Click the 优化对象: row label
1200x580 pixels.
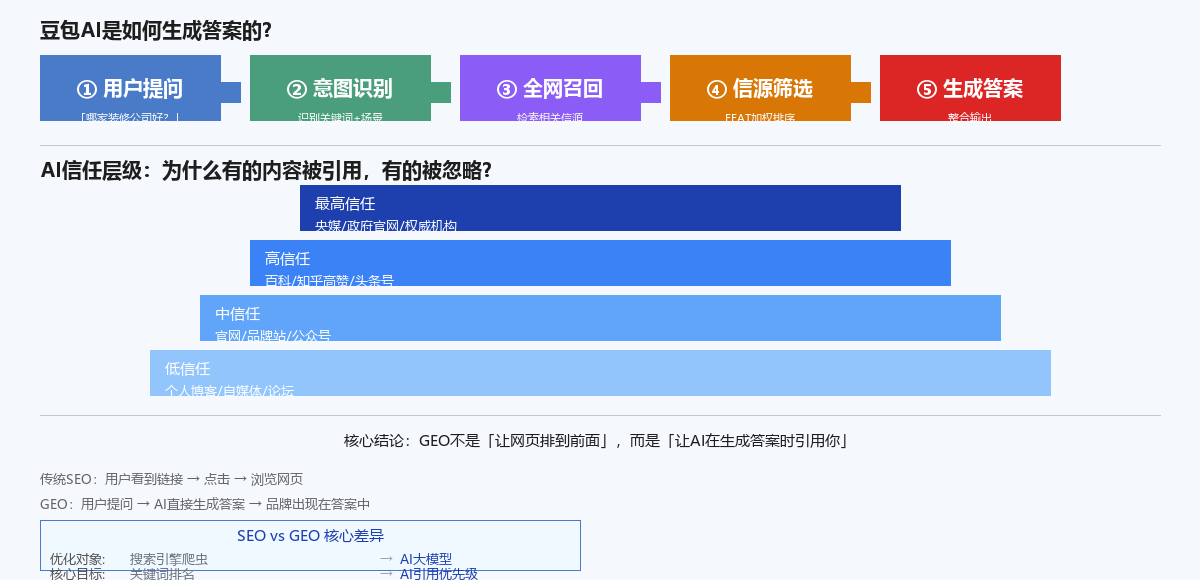(77, 559)
